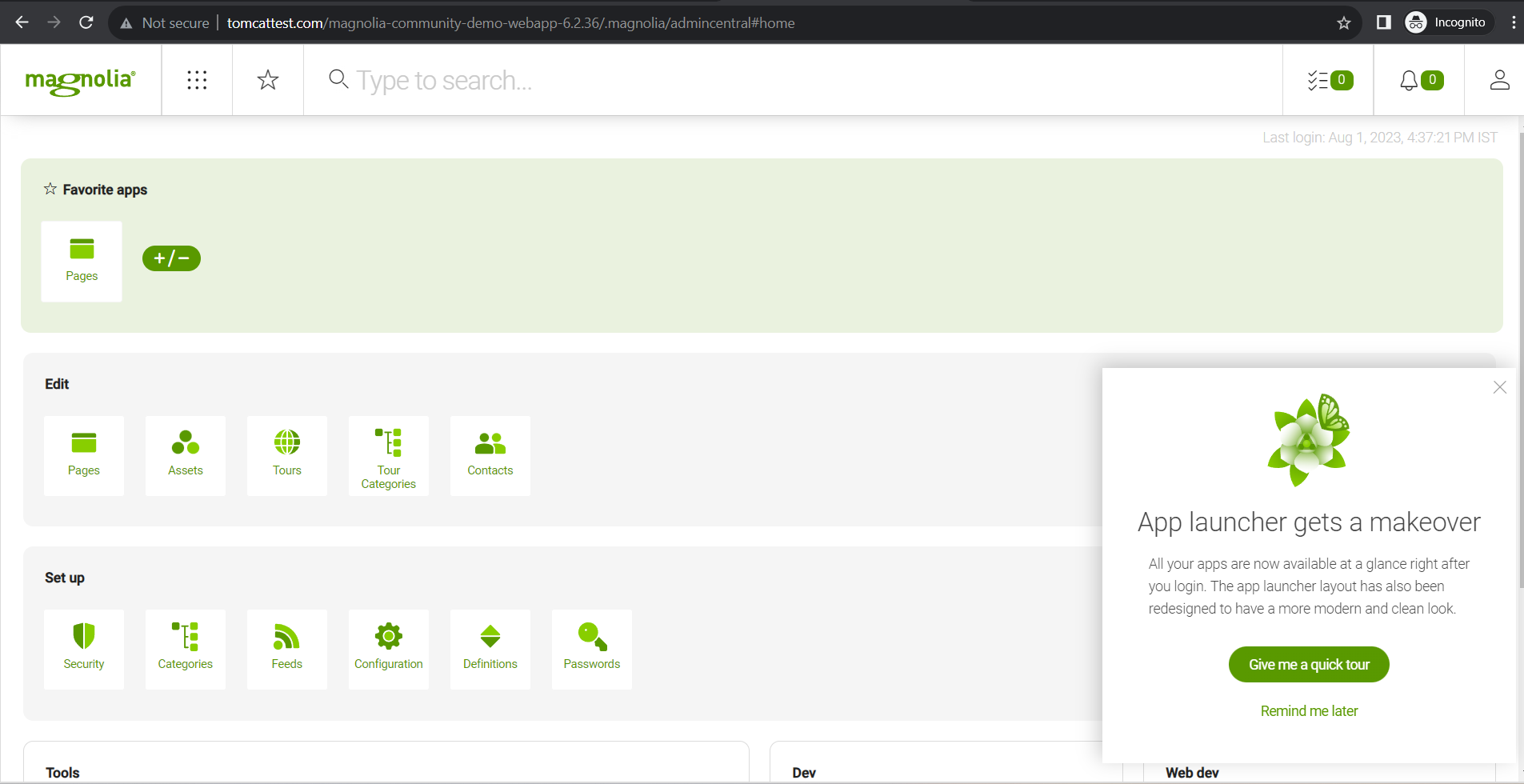Open the Contacts app
1524x784 pixels.
(490, 455)
